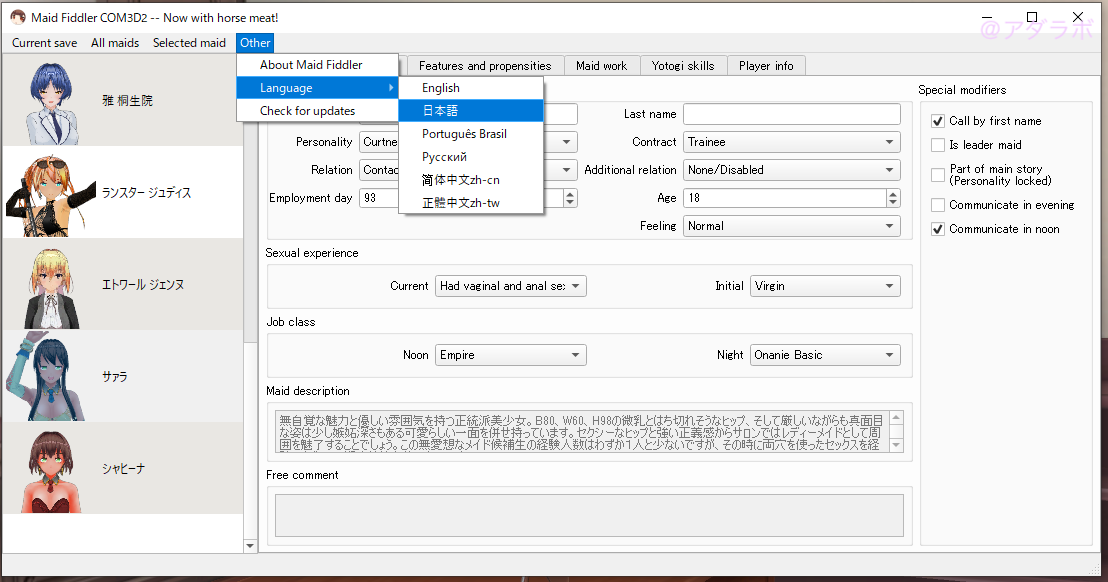Enable the Is leader maid checkbox
The image size is (1108, 582).
938,145
